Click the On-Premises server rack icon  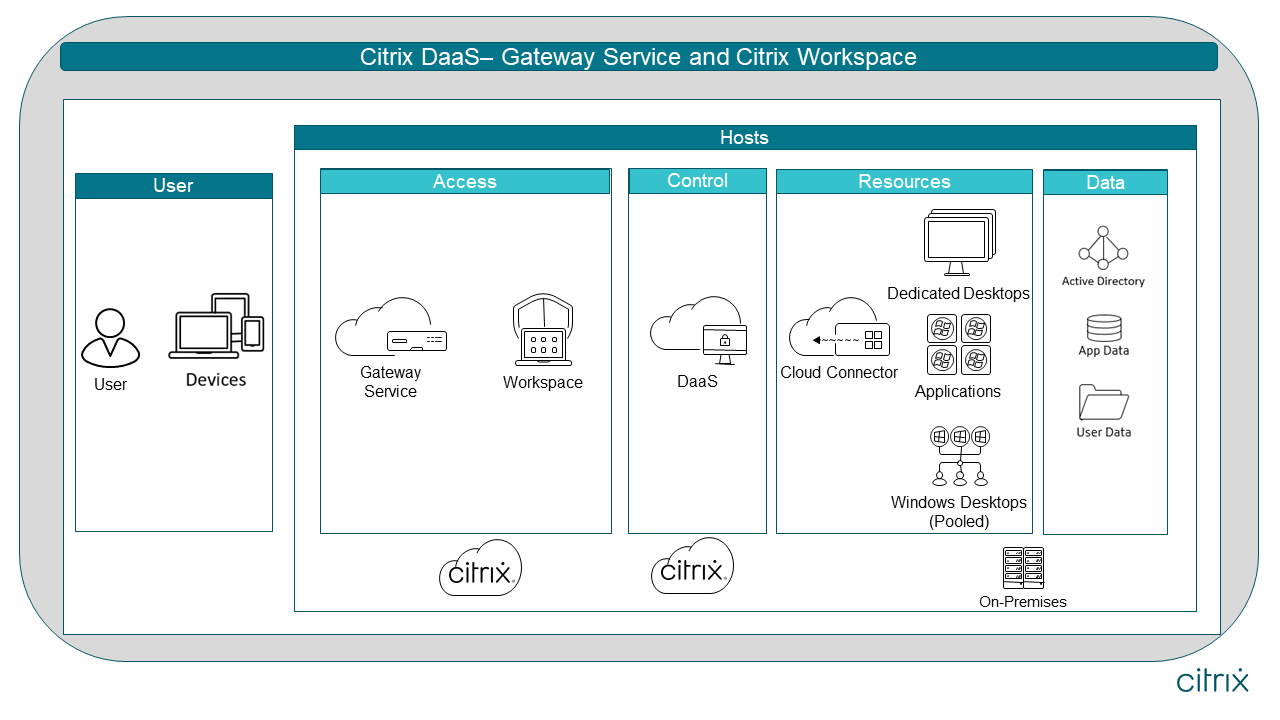point(1023,569)
